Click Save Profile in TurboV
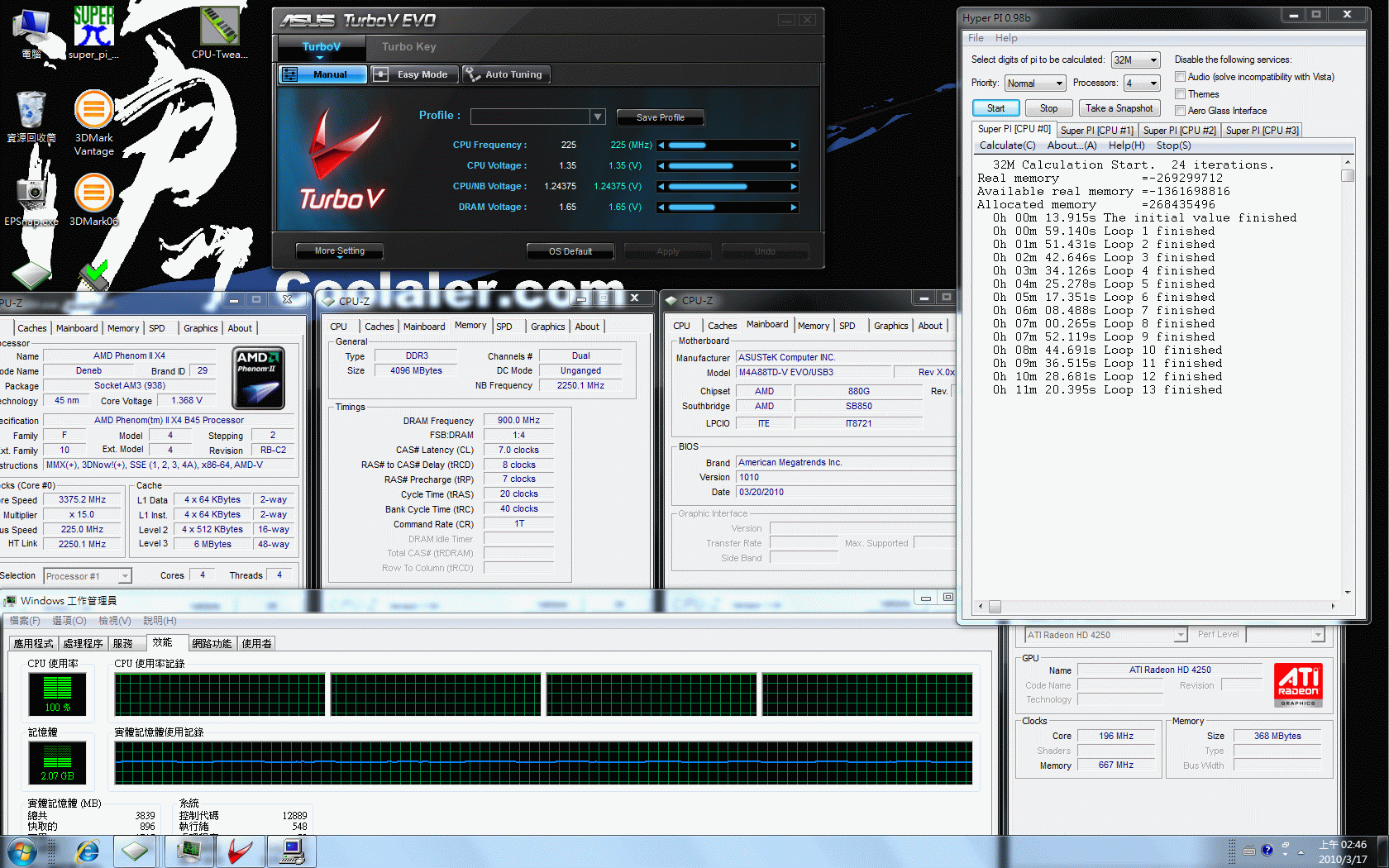Image resolution: width=1389 pixels, height=868 pixels. 660,117
